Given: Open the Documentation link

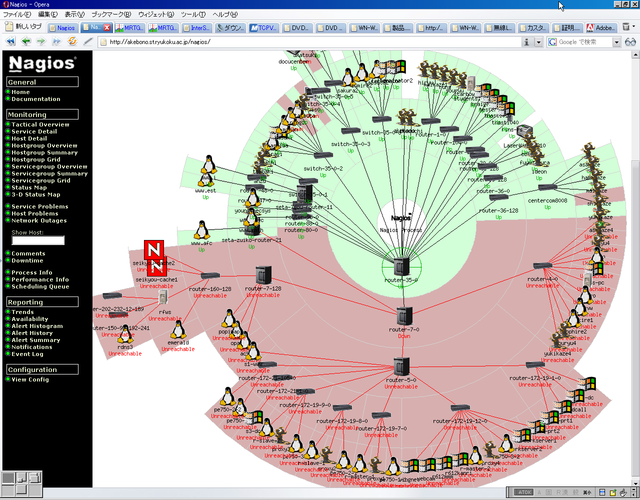Looking at the screenshot, I should click(x=36, y=99).
